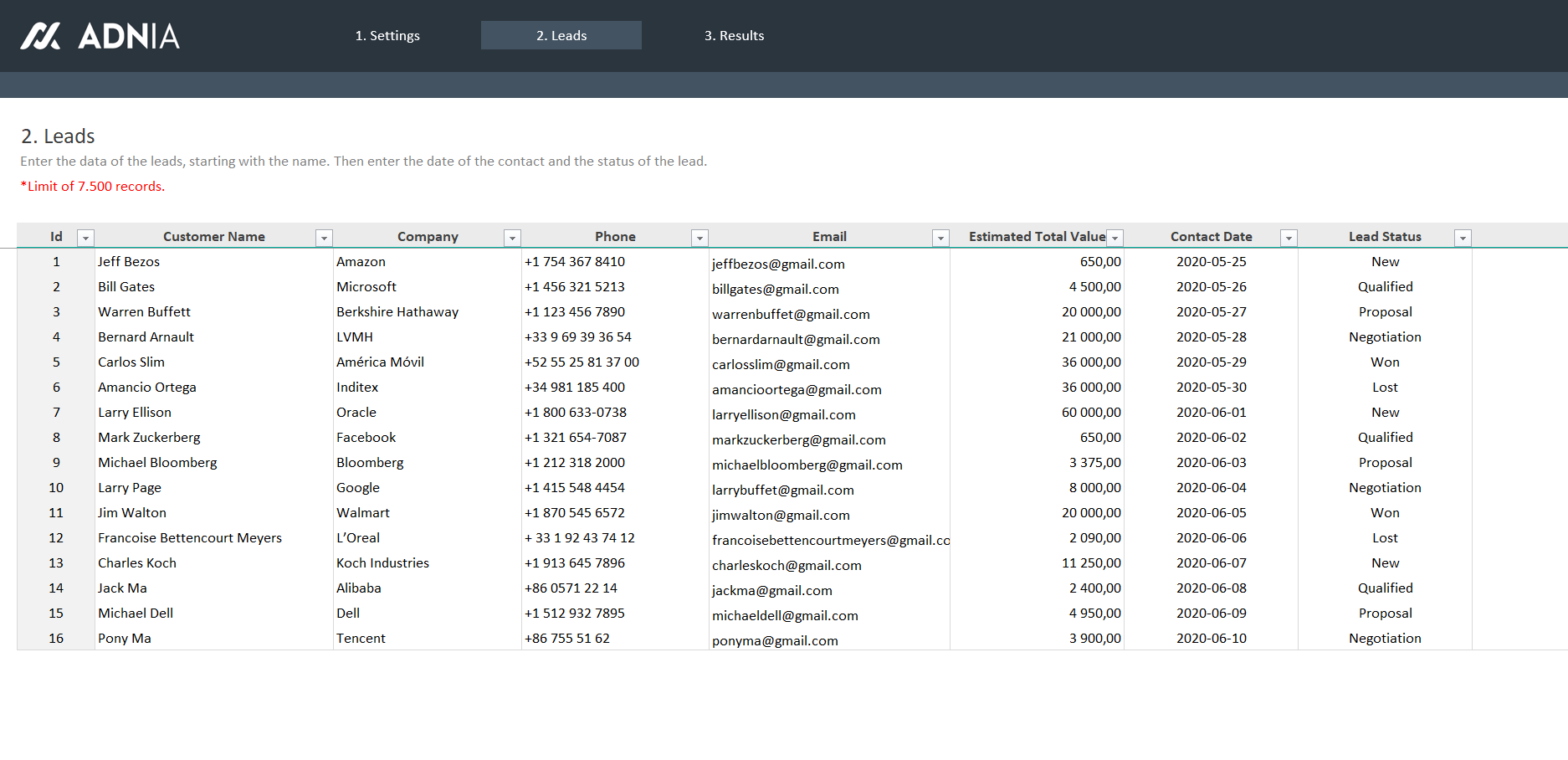Open the Email column filter dropdown
1568x760 pixels.
point(940,239)
